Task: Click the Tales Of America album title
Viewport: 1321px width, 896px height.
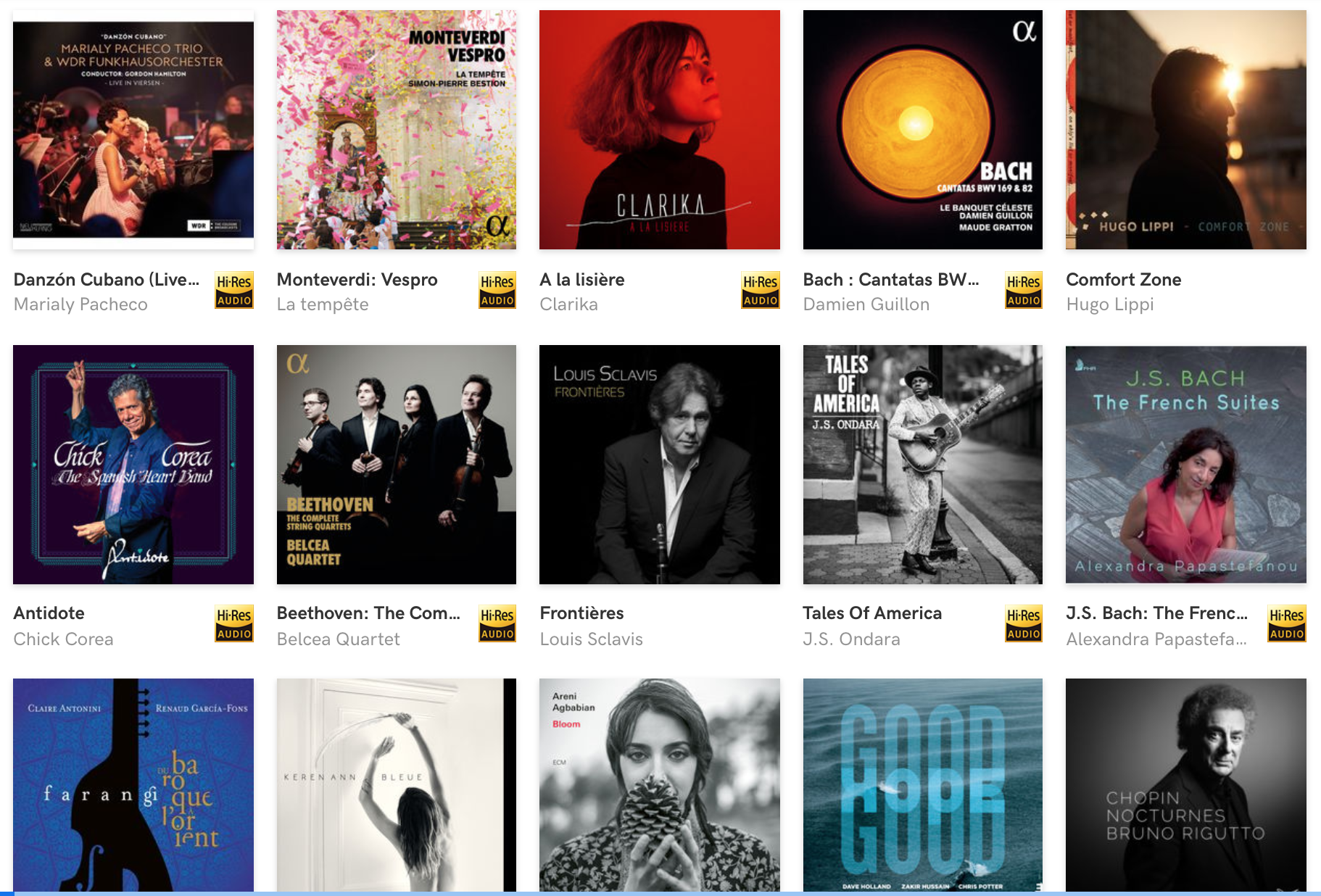Action: (x=872, y=613)
